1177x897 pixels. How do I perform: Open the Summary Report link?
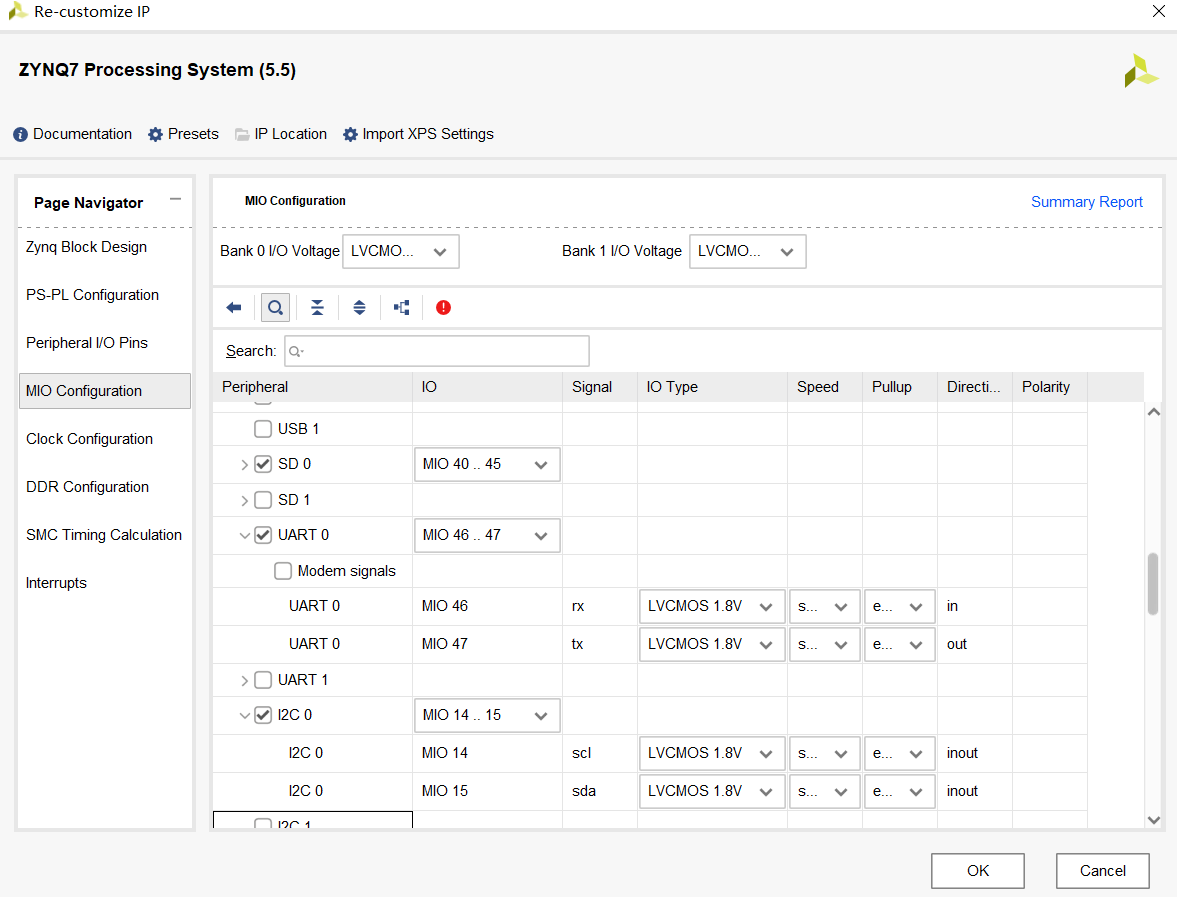(x=1087, y=201)
